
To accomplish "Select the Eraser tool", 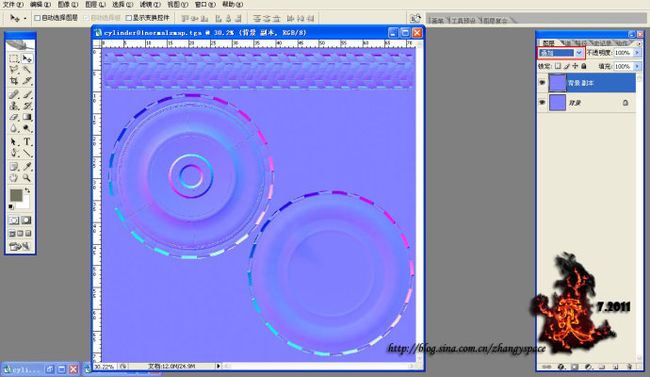I will pos(14,117).
